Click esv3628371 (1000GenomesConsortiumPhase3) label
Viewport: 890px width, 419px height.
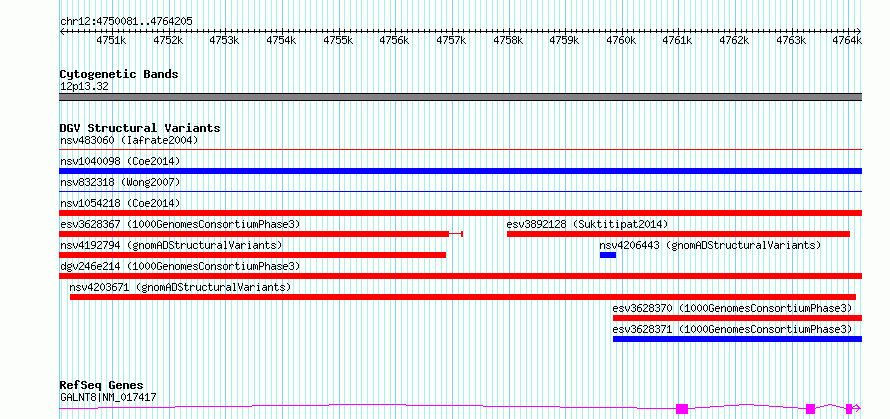tap(732, 329)
